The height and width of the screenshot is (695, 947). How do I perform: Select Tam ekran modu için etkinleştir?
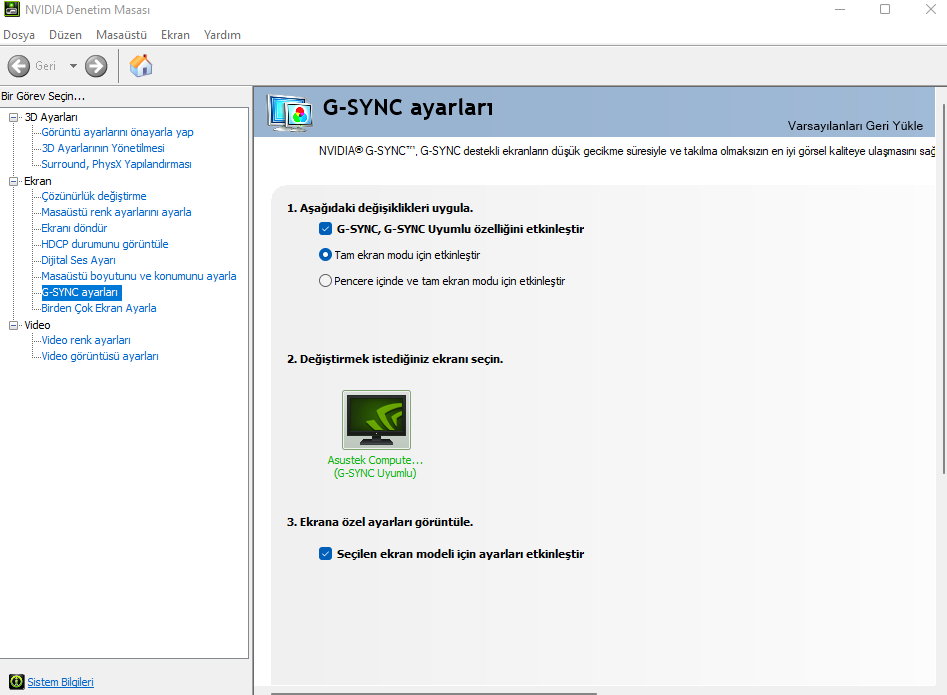point(326,255)
